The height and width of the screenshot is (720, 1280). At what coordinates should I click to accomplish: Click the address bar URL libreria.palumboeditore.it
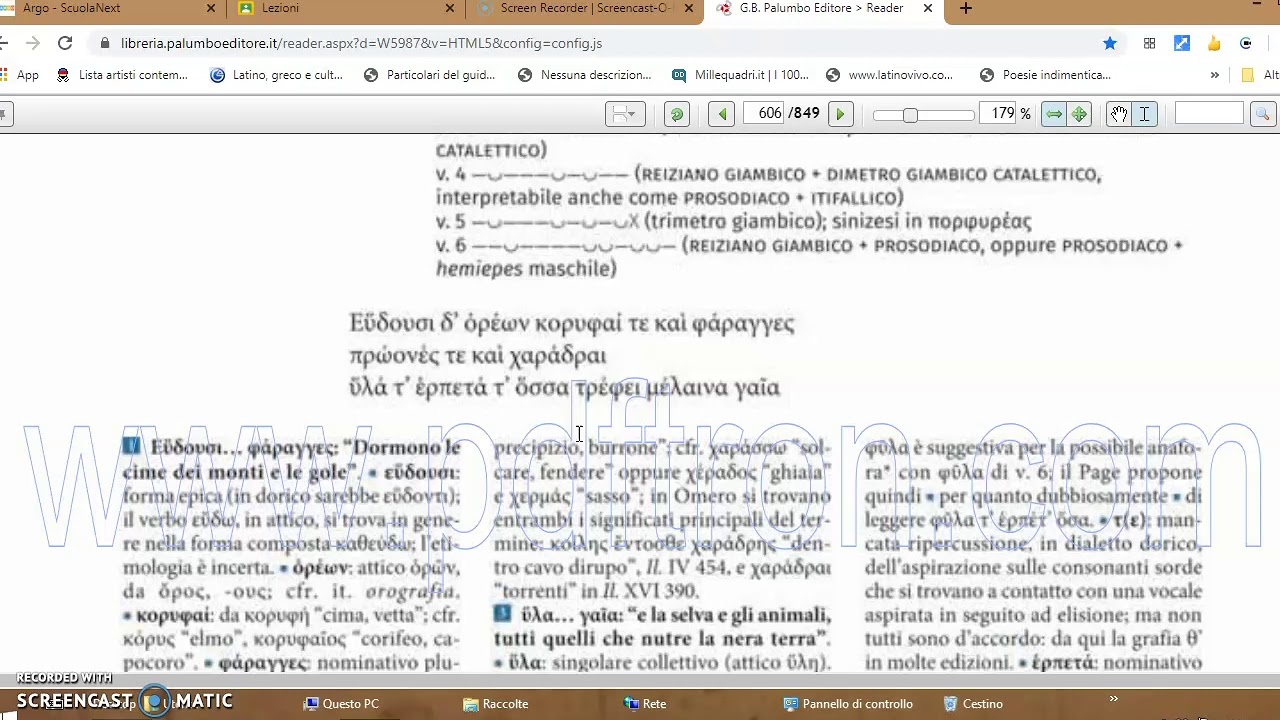tap(361, 44)
